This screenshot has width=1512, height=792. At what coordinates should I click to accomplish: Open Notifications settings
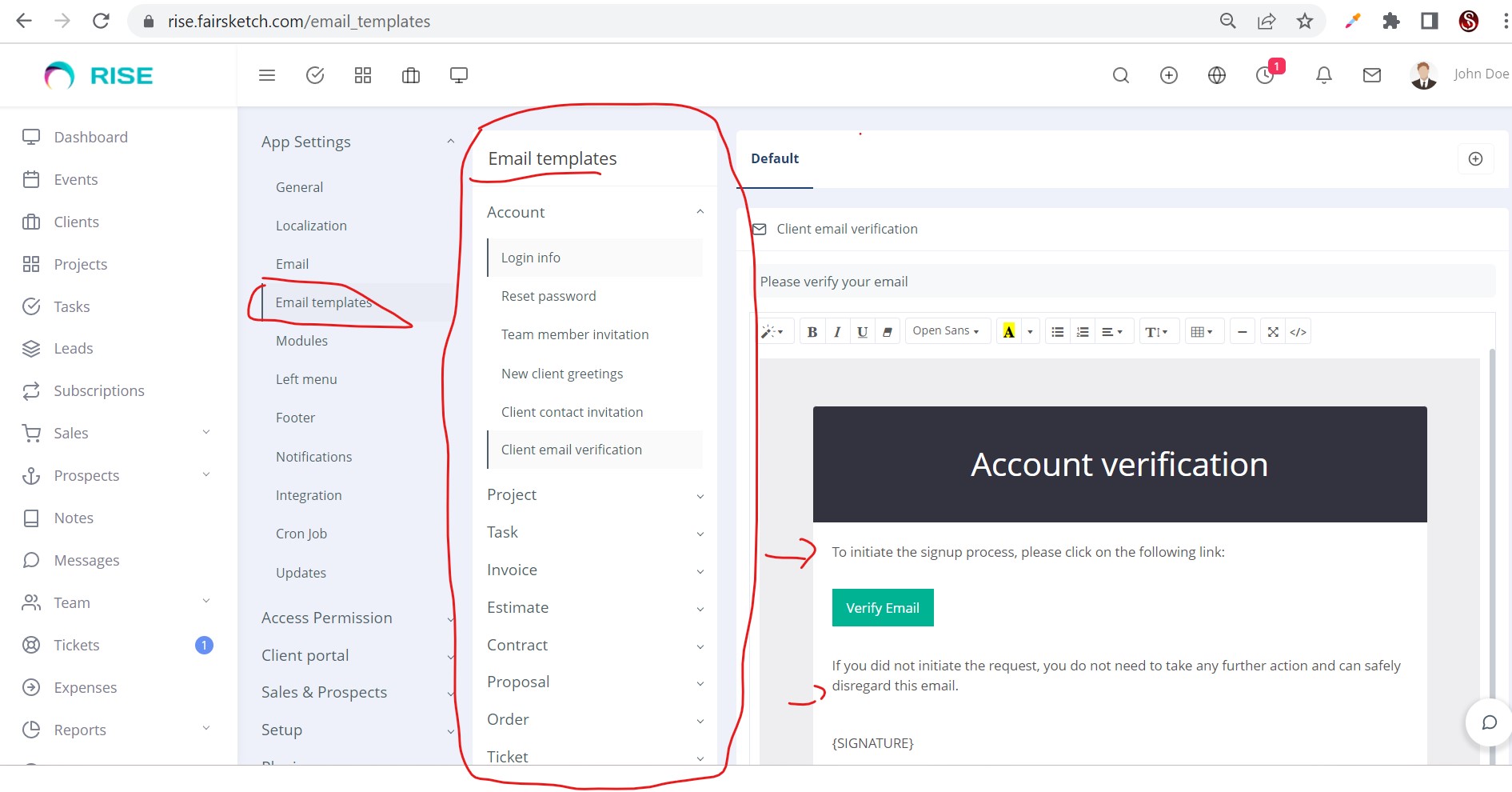[313, 457]
